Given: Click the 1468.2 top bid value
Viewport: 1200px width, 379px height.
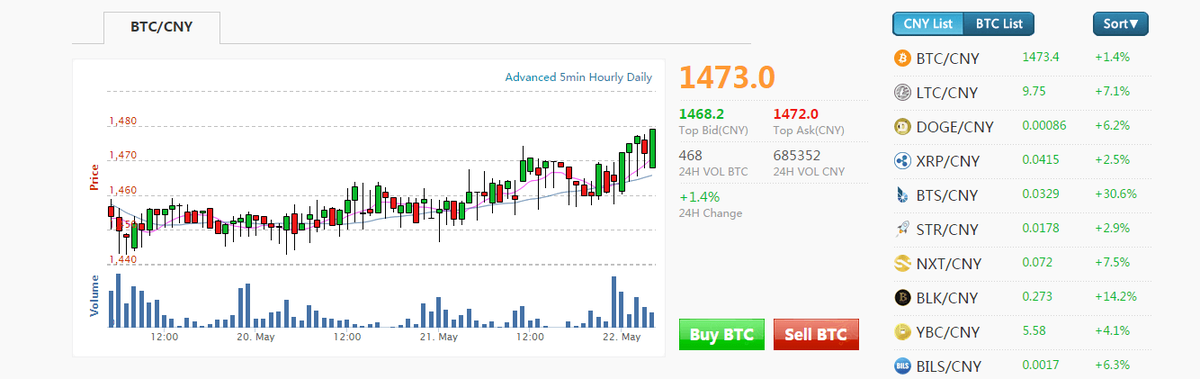Looking at the screenshot, I should (701, 114).
